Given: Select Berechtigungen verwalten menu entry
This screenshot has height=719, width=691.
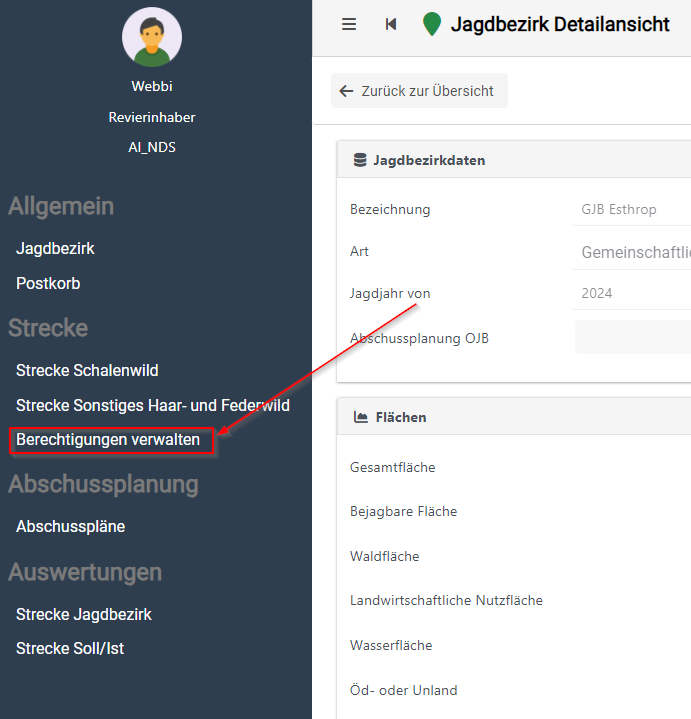Looking at the screenshot, I should (x=108, y=440).
